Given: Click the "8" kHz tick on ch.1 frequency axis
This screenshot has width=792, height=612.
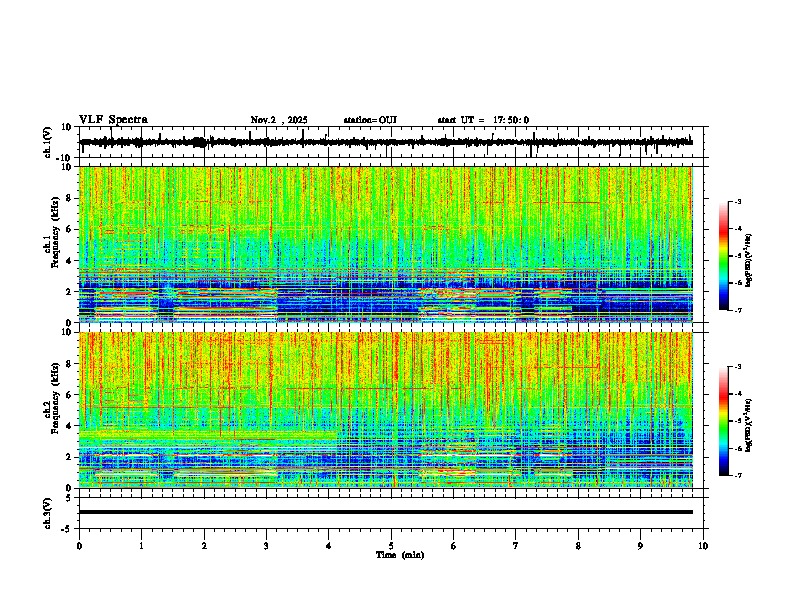Looking at the screenshot, I should click(70, 198).
